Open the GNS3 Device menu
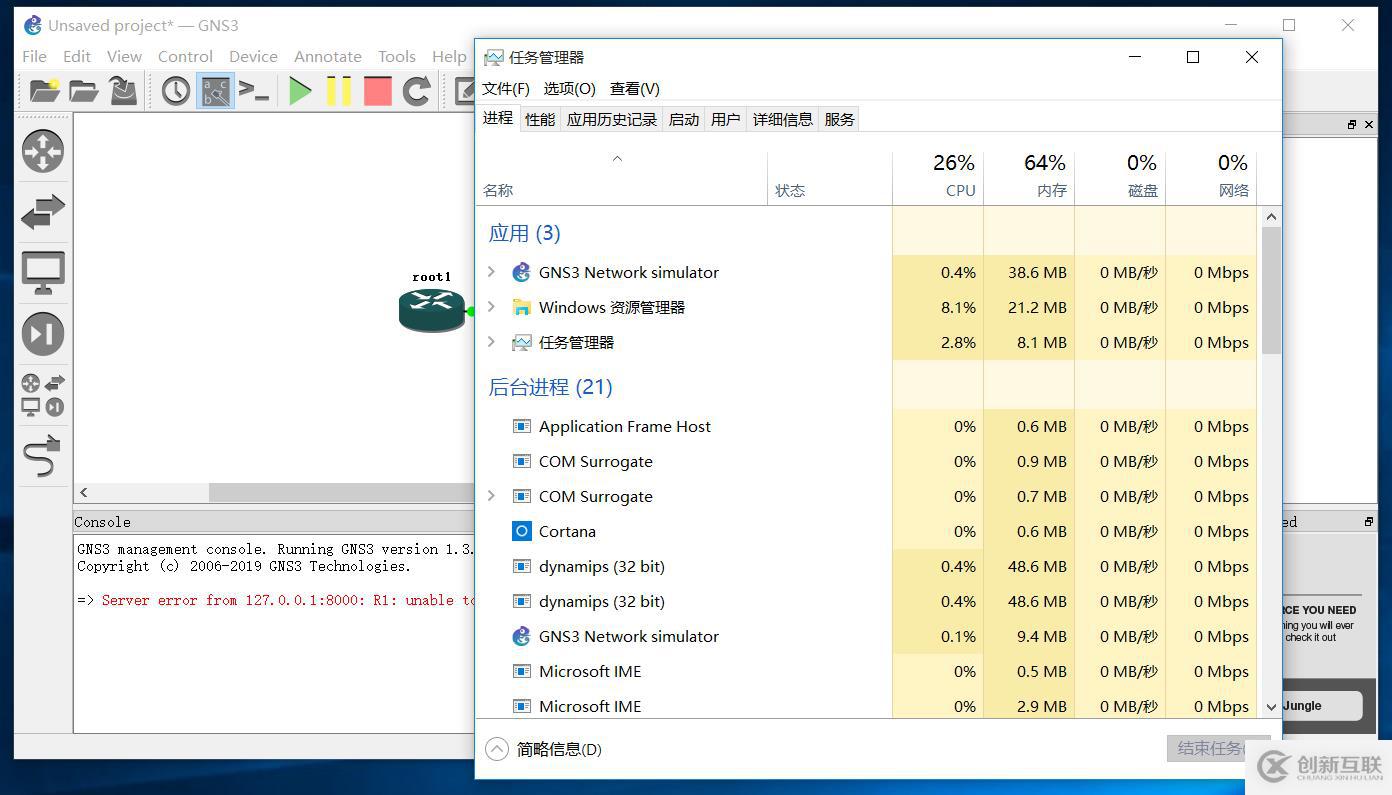Screen dimensions: 1392x795 coord(253,56)
